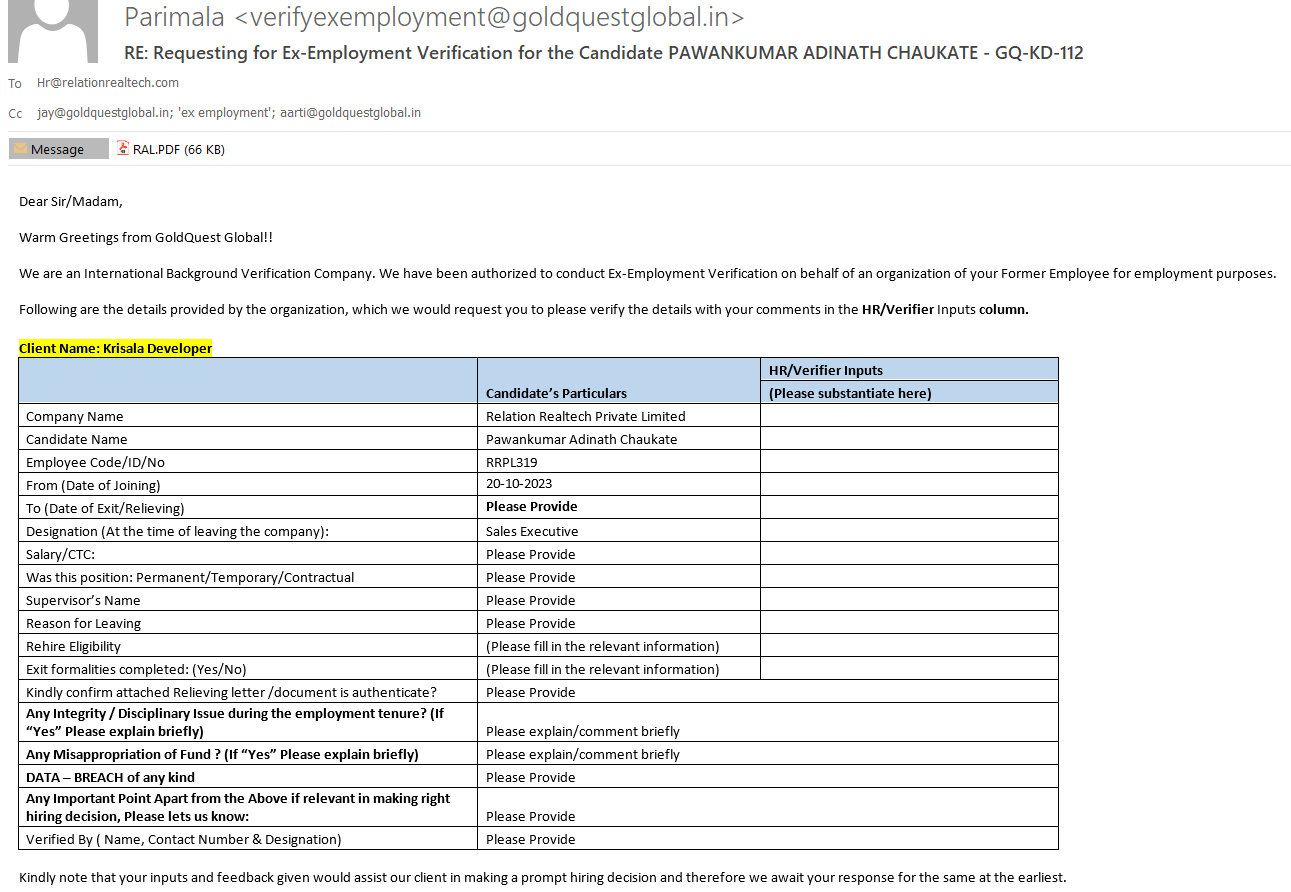
Task: Click the Employee Code/ID/No label
Action: tap(96, 462)
